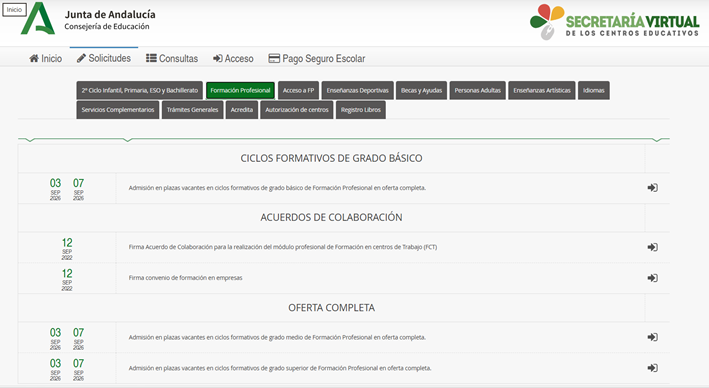Click the credit card icon beside Pago Seguro Escolar
This screenshot has width=709, height=388.
[274, 58]
